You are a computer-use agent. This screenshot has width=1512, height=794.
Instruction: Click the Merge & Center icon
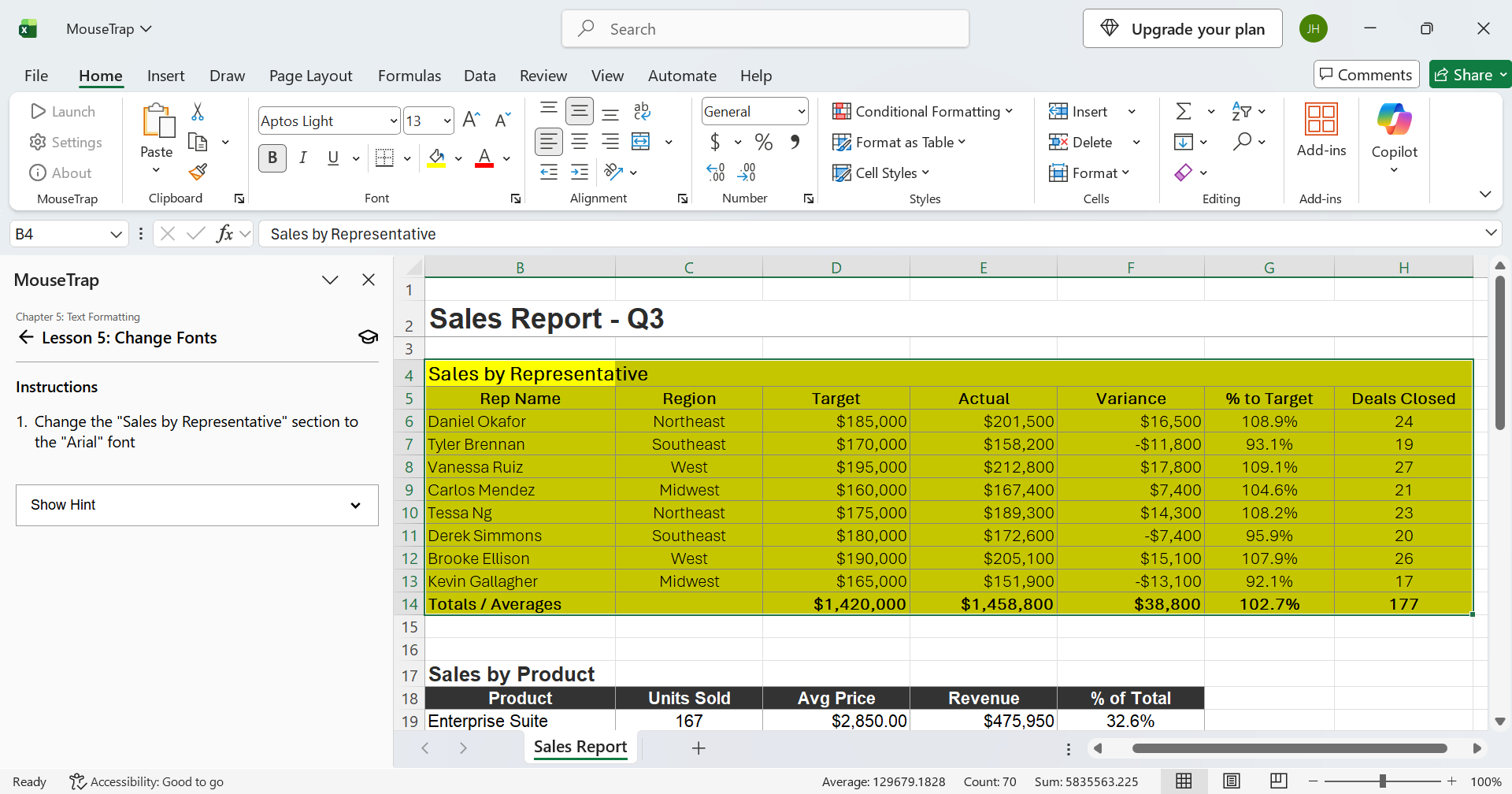tap(642, 142)
